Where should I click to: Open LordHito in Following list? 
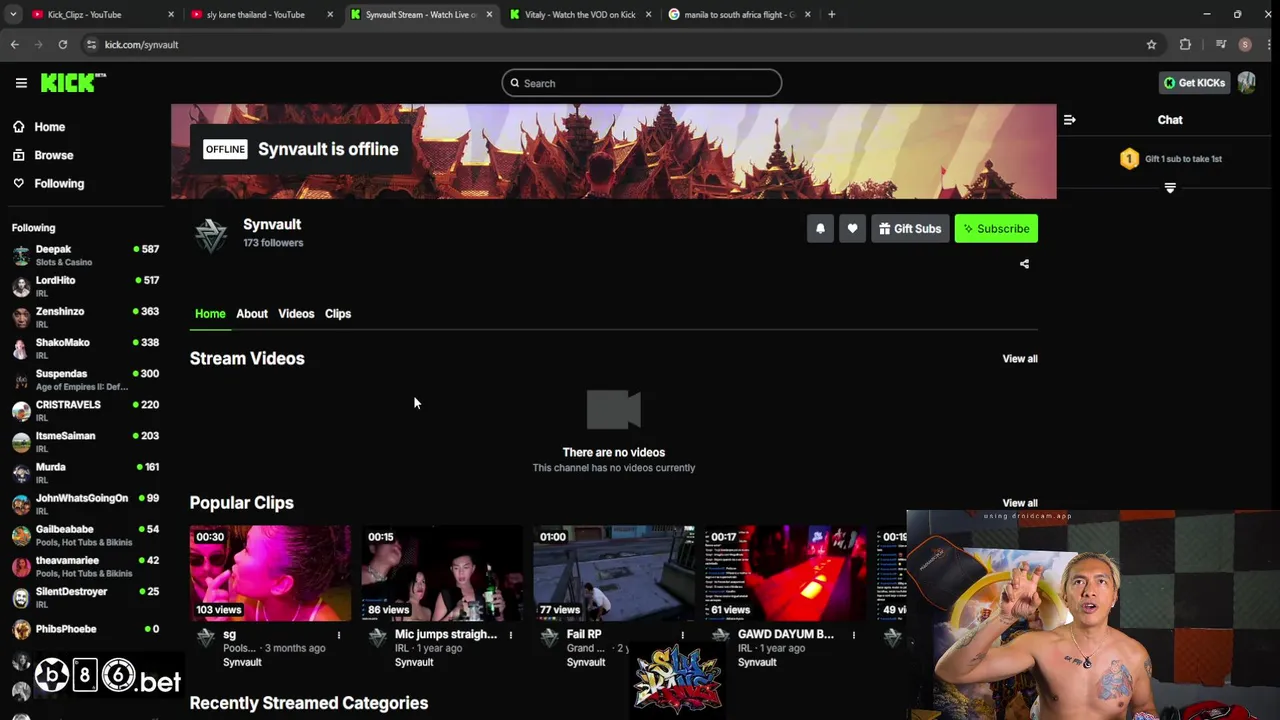tap(85, 286)
